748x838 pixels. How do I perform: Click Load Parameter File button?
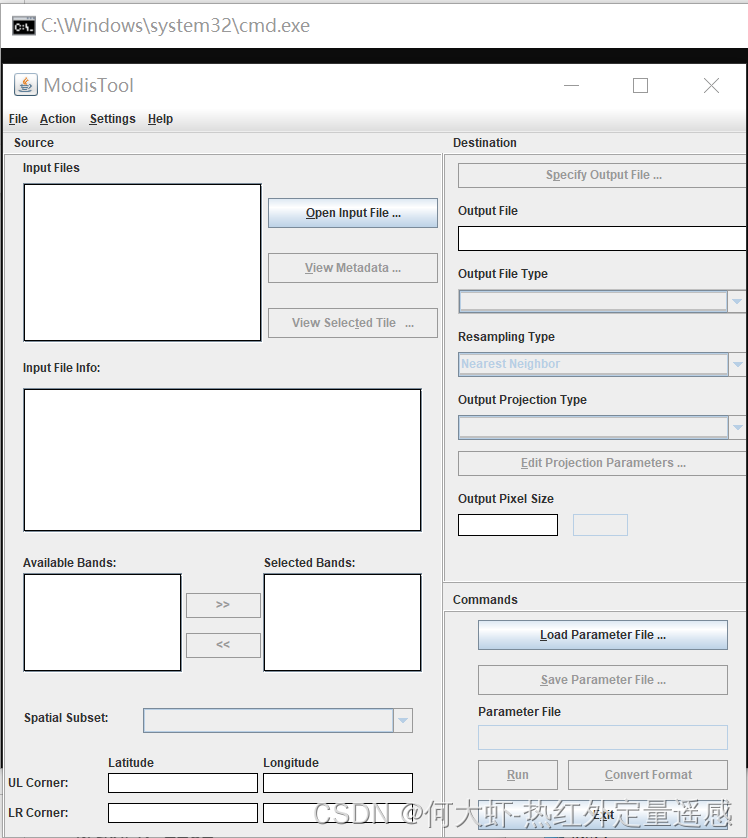click(x=603, y=635)
